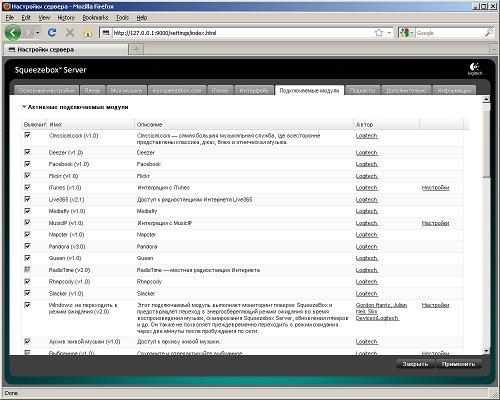This screenshot has height=400, width=500.
Task: Toggle the Flickr plugin checkbox
Action: [27, 175]
